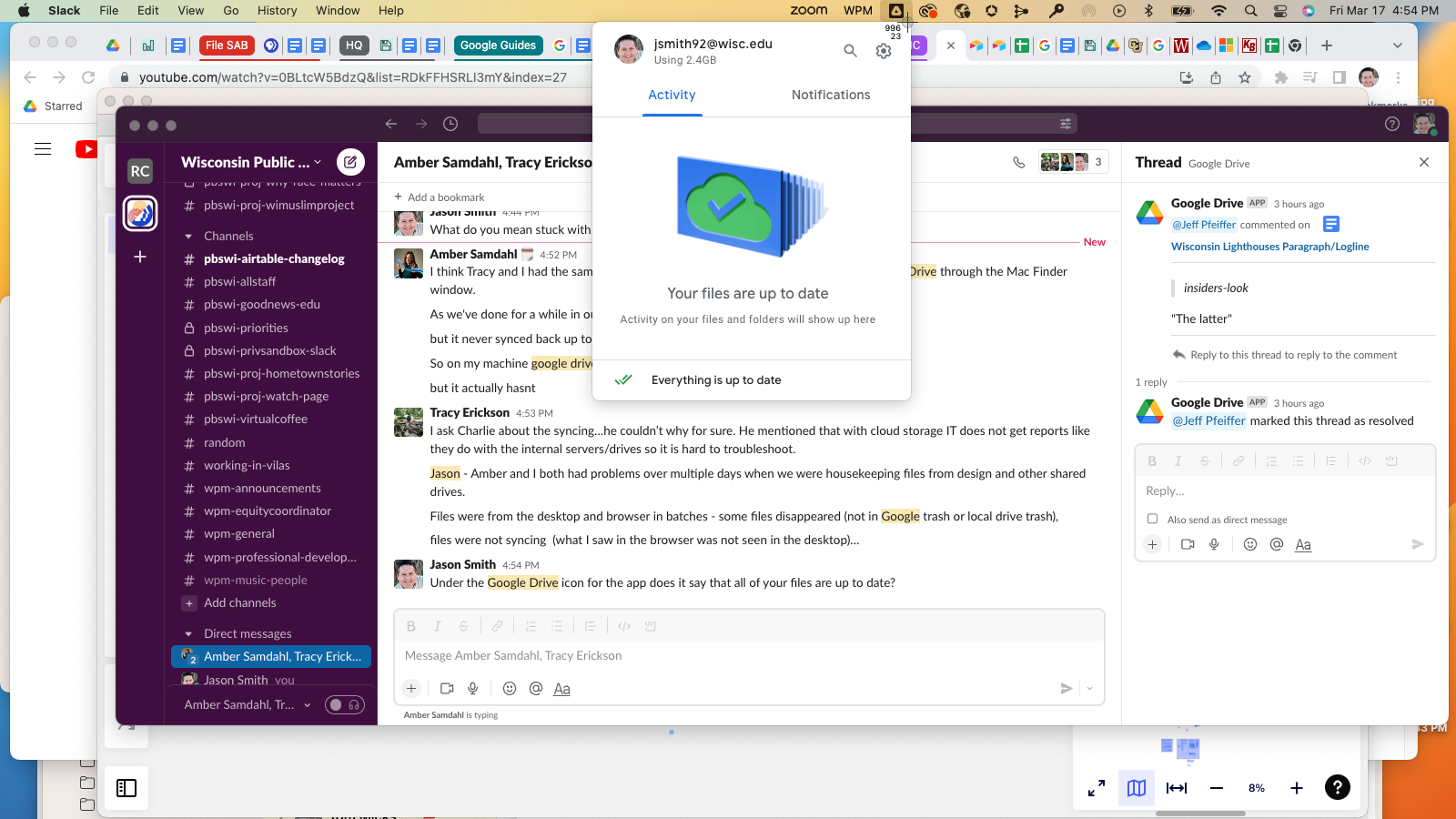This screenshot has height=819, width=1456.
Task: Switch to Activity tab in Drive
Action: click(x=672, y=95)
